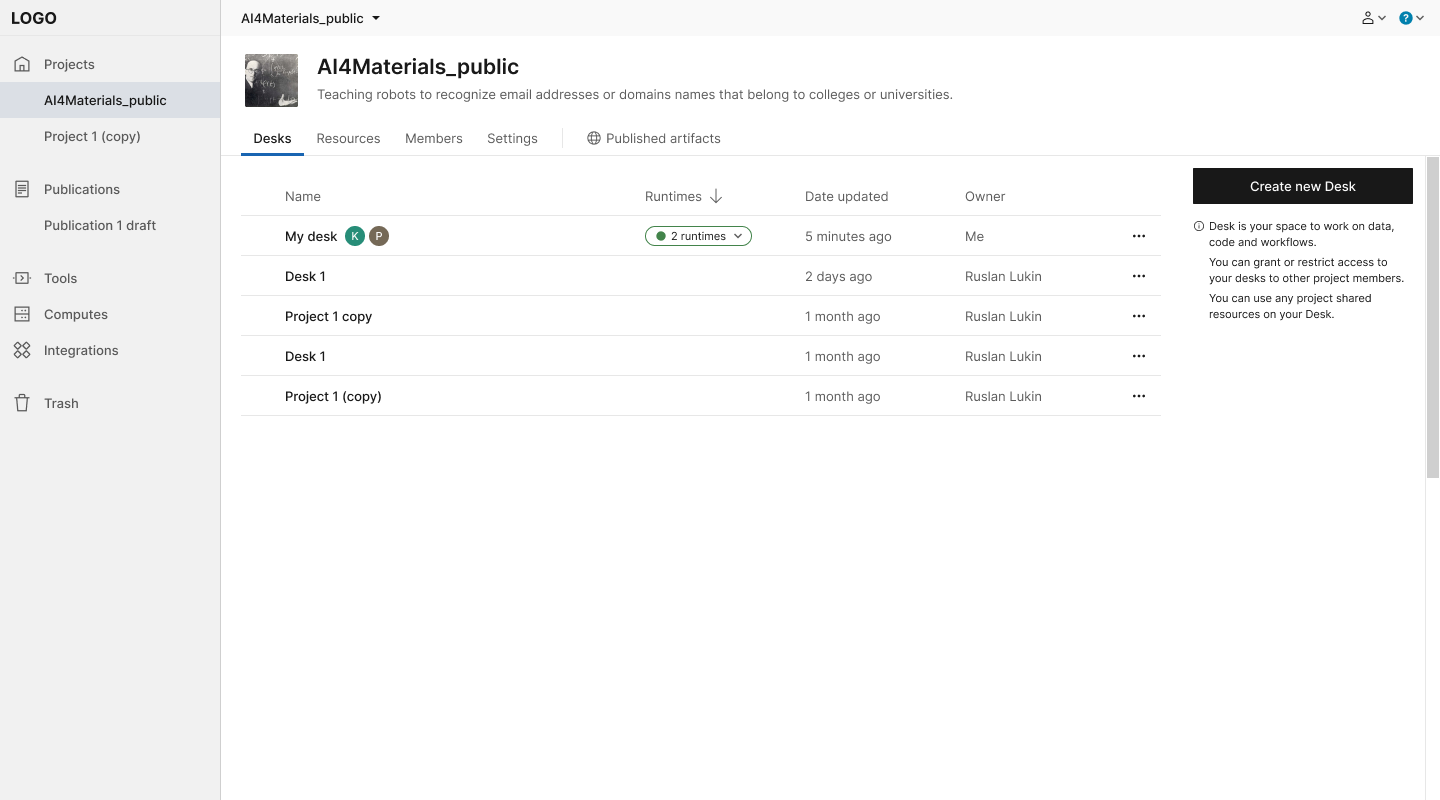Screen dimensions: 1440x800
Task: Click the project thumbnail image
Action: pyautogui.click(x=271, y=80)
